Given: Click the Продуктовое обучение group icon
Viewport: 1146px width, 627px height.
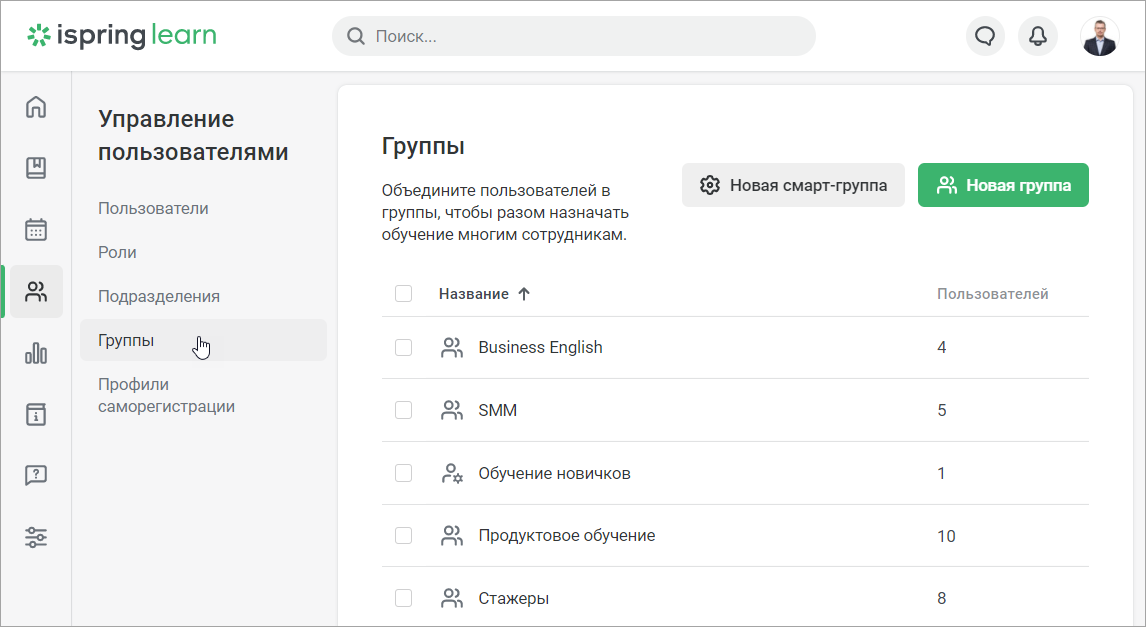Looking at the screenshot, I should [x=452, y=536].
